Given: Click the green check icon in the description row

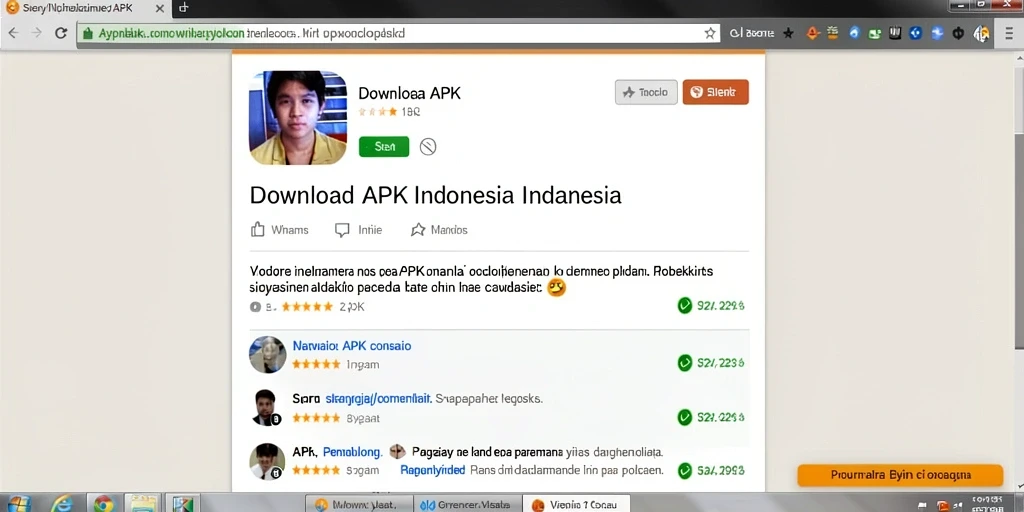Looking at the screenshot, I should pos(684,305).
